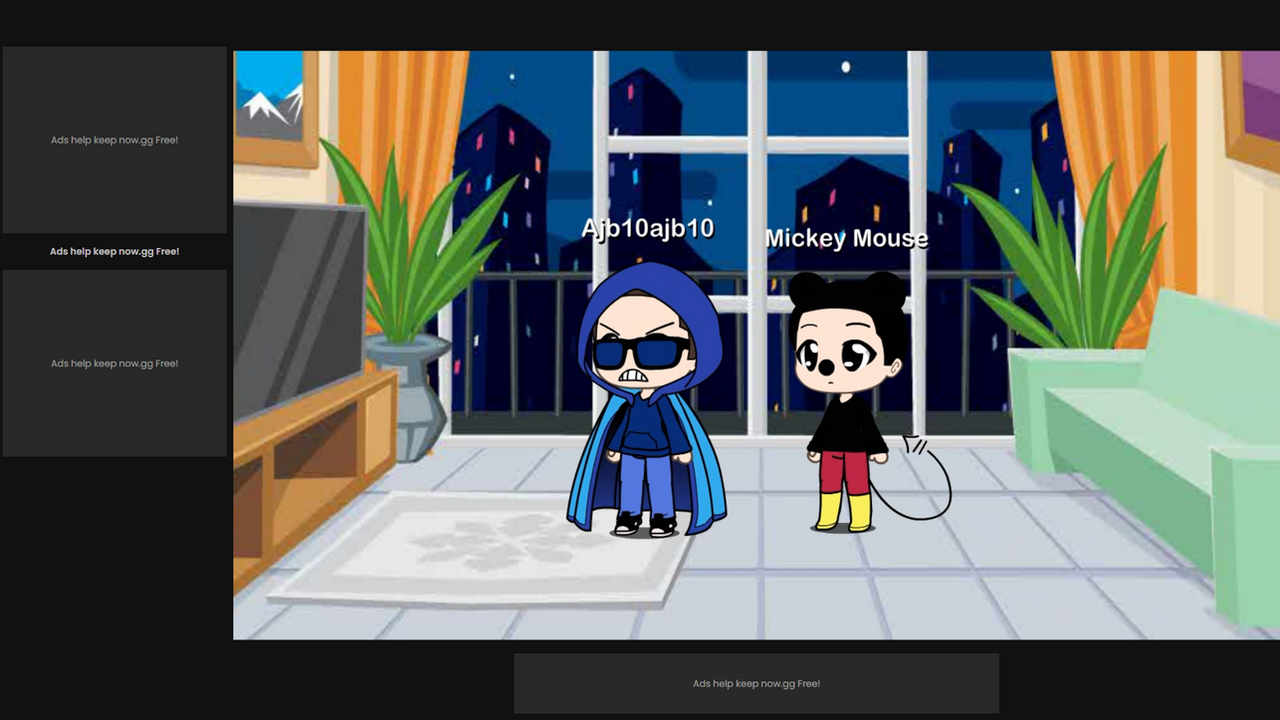
Task: Click the Ajb10ajb10 hooded character
Action: pos(647,400)
